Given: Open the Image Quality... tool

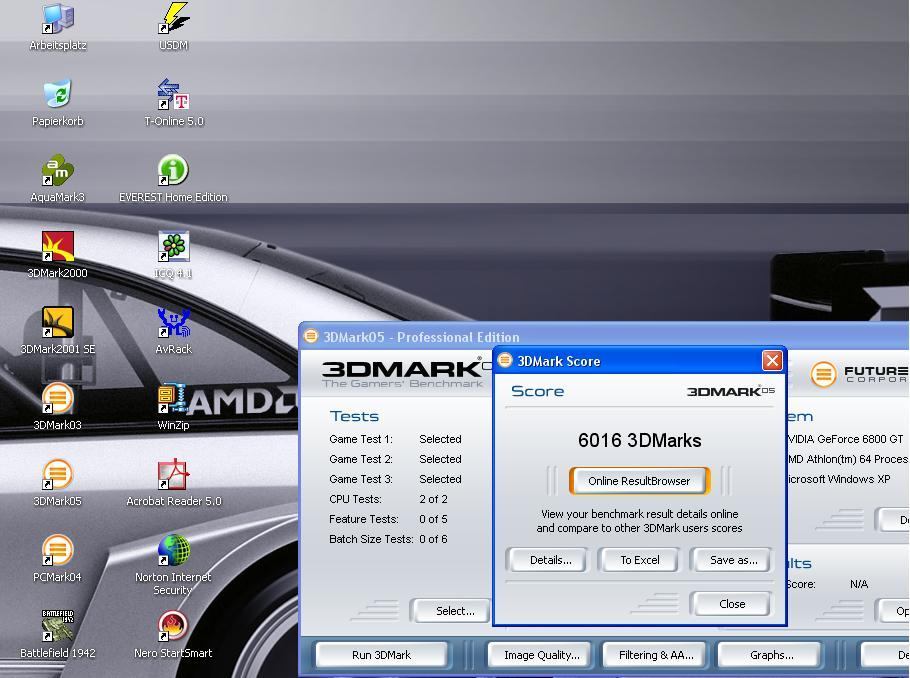Looking at the screenshot, I should click(541, 655).
